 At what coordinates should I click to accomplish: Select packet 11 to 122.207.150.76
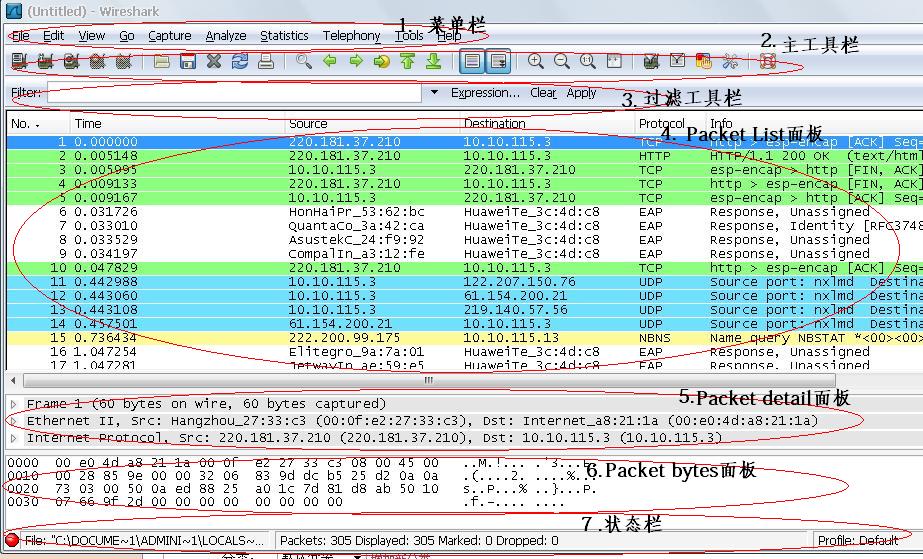(x=465, y=282)
